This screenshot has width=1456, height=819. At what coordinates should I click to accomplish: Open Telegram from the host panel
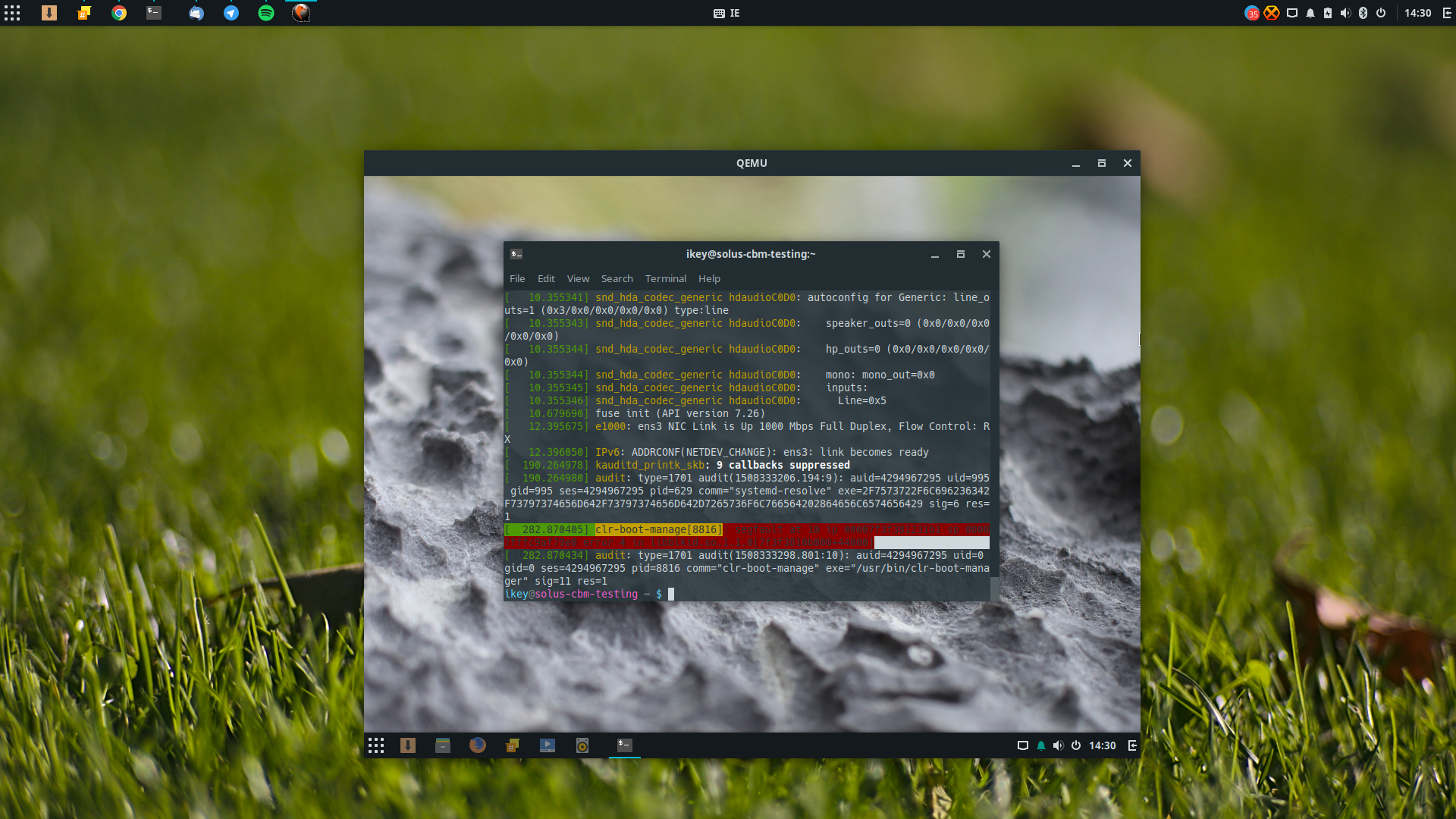coord(231,13)
